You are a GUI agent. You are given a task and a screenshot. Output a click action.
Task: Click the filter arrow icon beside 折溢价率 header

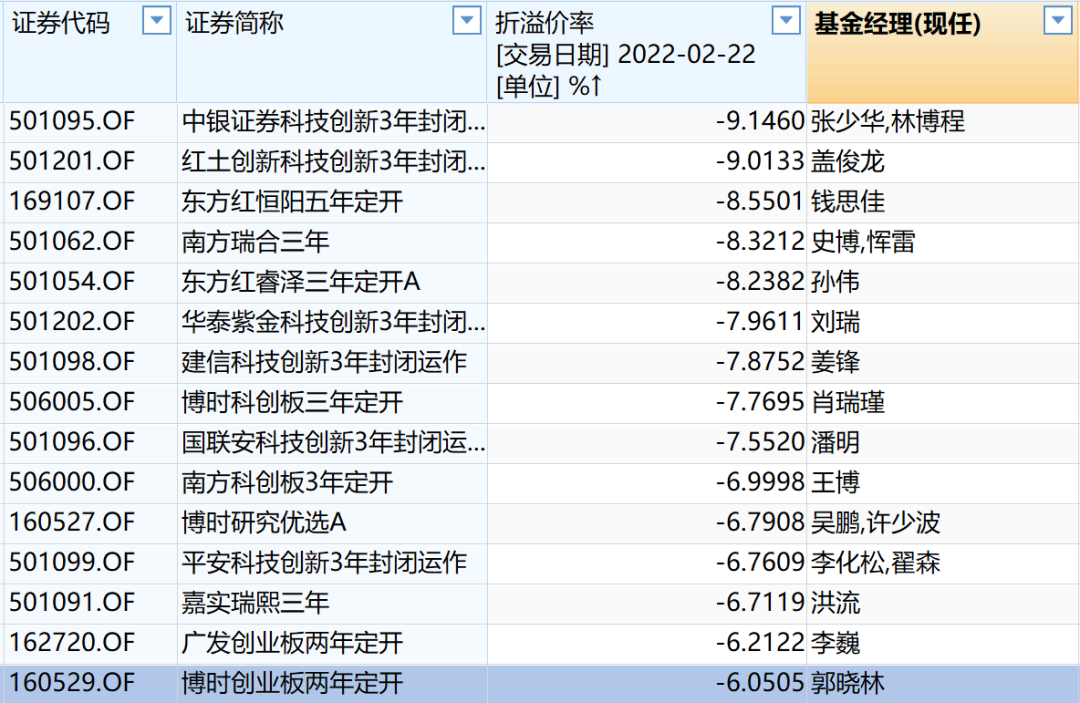click(785, 21)
